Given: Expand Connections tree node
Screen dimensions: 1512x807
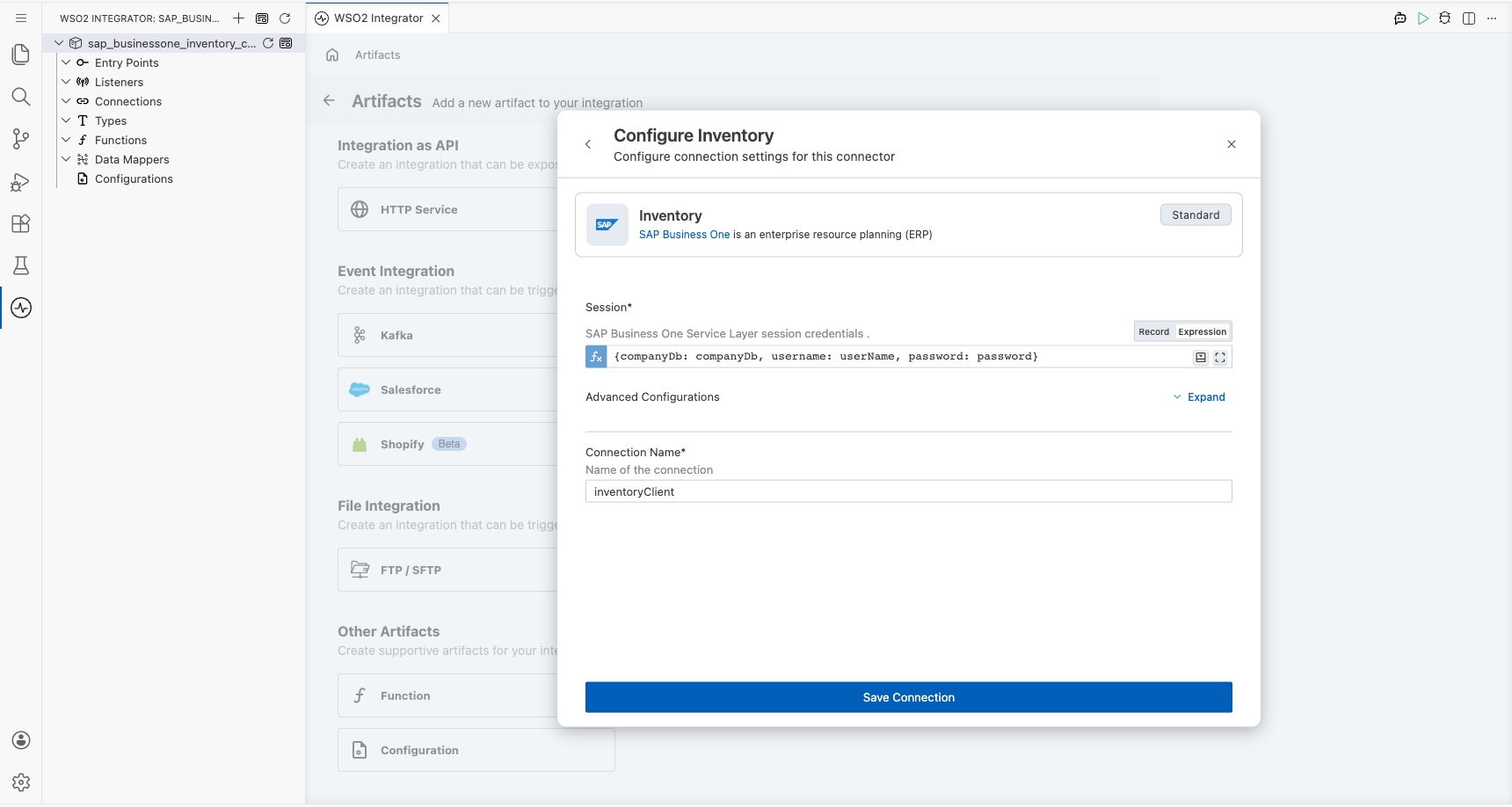Looking at the screenshot, I should click(x=66, y=101).
